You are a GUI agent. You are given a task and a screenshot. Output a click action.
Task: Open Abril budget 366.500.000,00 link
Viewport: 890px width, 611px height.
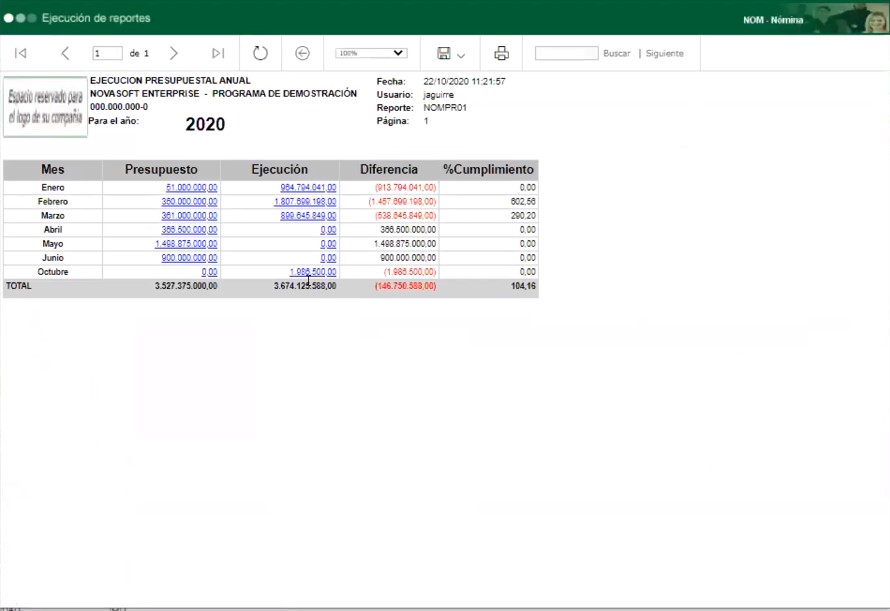pyautogui.click(x=189, y=230)
